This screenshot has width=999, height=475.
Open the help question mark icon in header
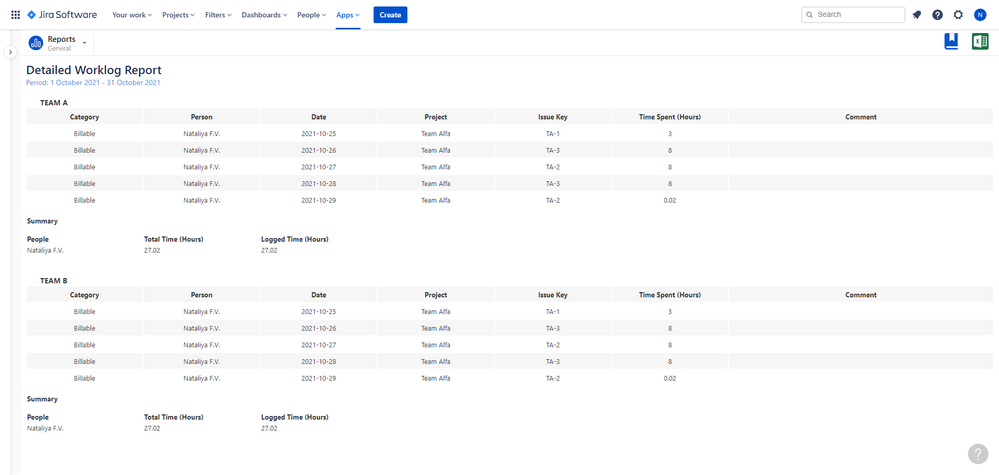937,15
